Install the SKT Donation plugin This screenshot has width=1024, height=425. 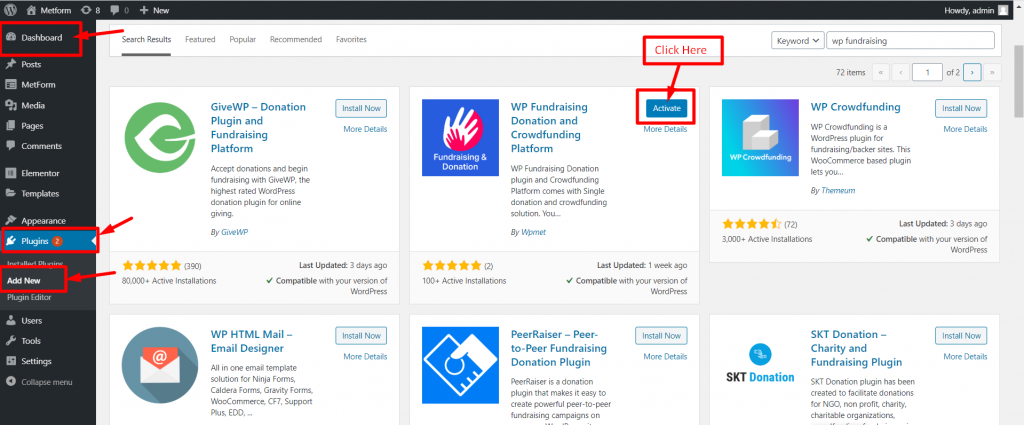point(961,336)
